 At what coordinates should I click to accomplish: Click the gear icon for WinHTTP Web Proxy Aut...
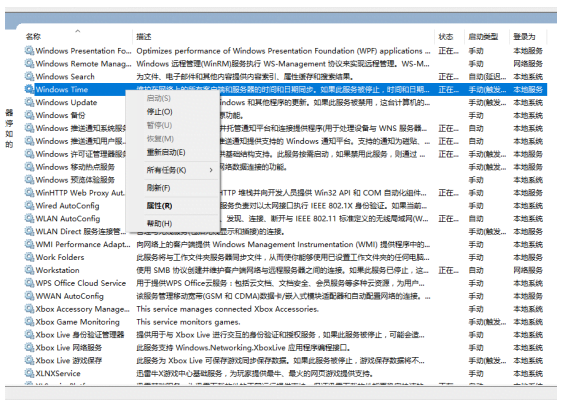point(29,192)
